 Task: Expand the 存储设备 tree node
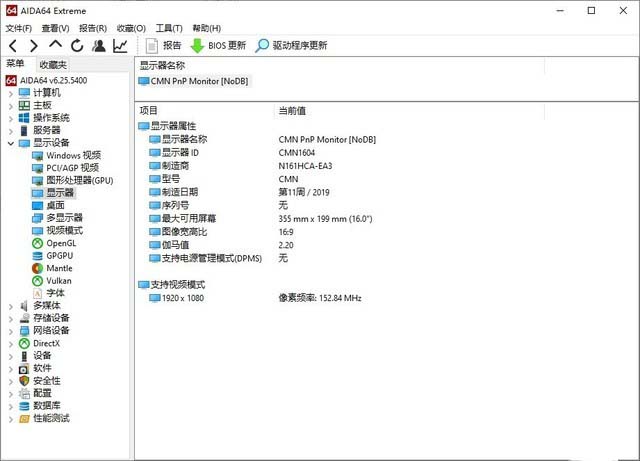11,318
